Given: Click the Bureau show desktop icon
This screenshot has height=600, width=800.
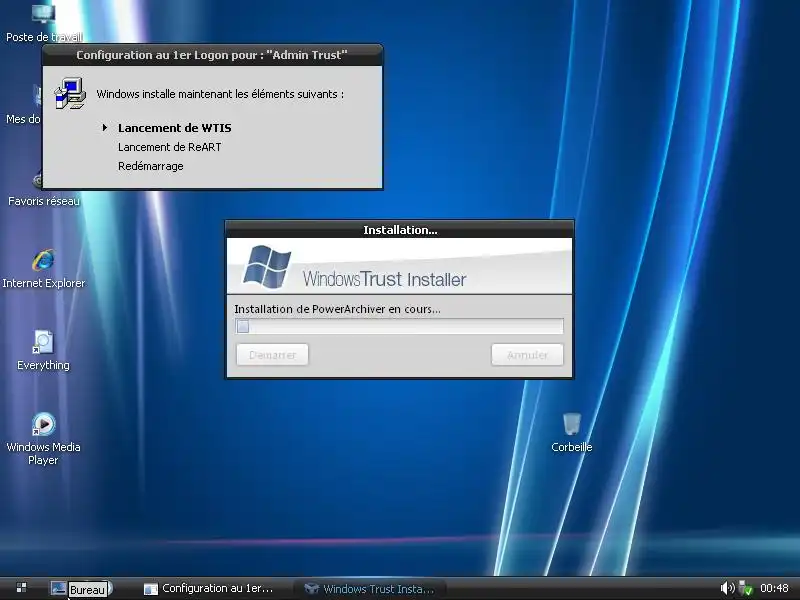Looking at the screenshot, I should [58, 588].
